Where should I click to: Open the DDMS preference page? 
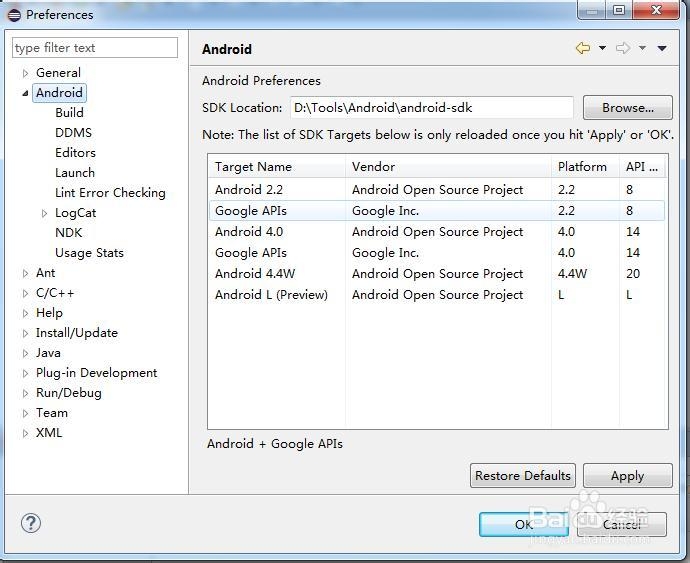tap(73, 132)
